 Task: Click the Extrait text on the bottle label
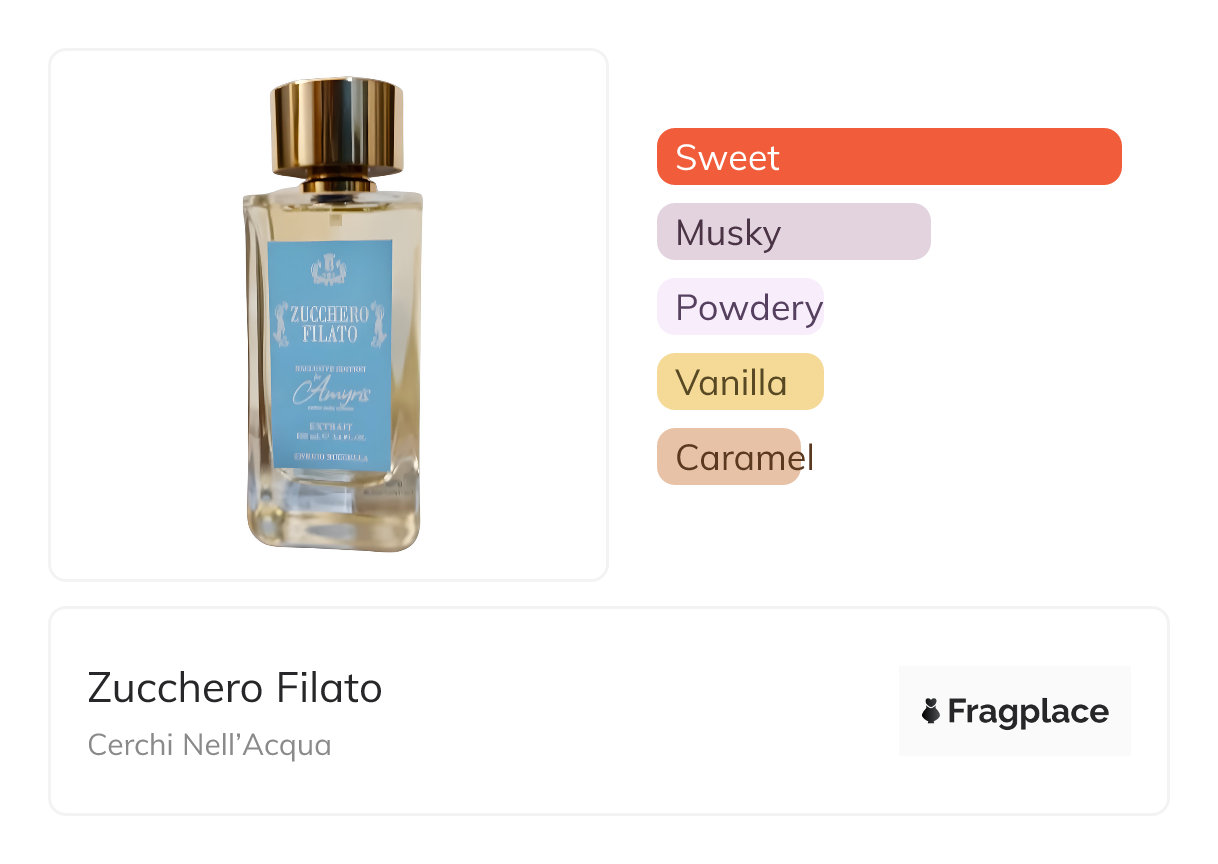(x=329, y=427)
